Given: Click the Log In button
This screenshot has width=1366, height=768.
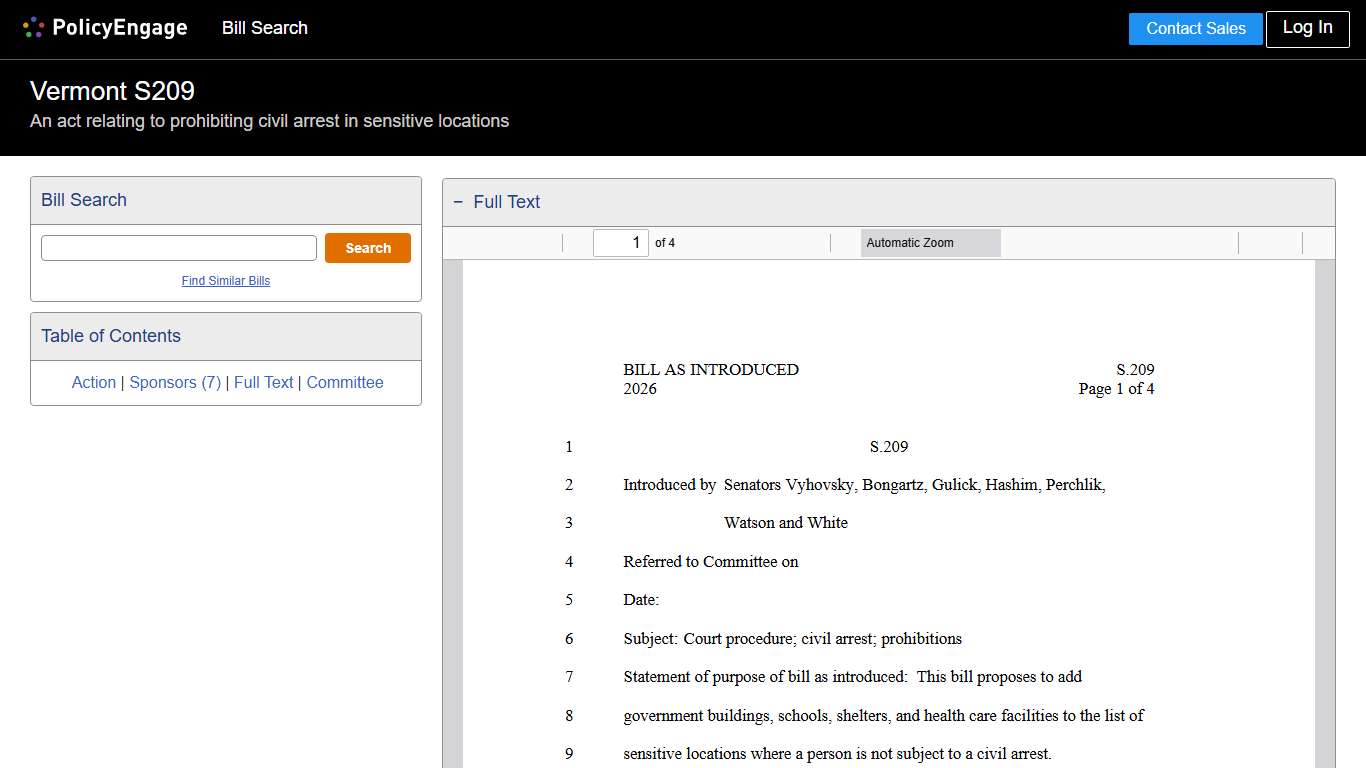Looking at the screenshot, I should [x=1307, y=28].
